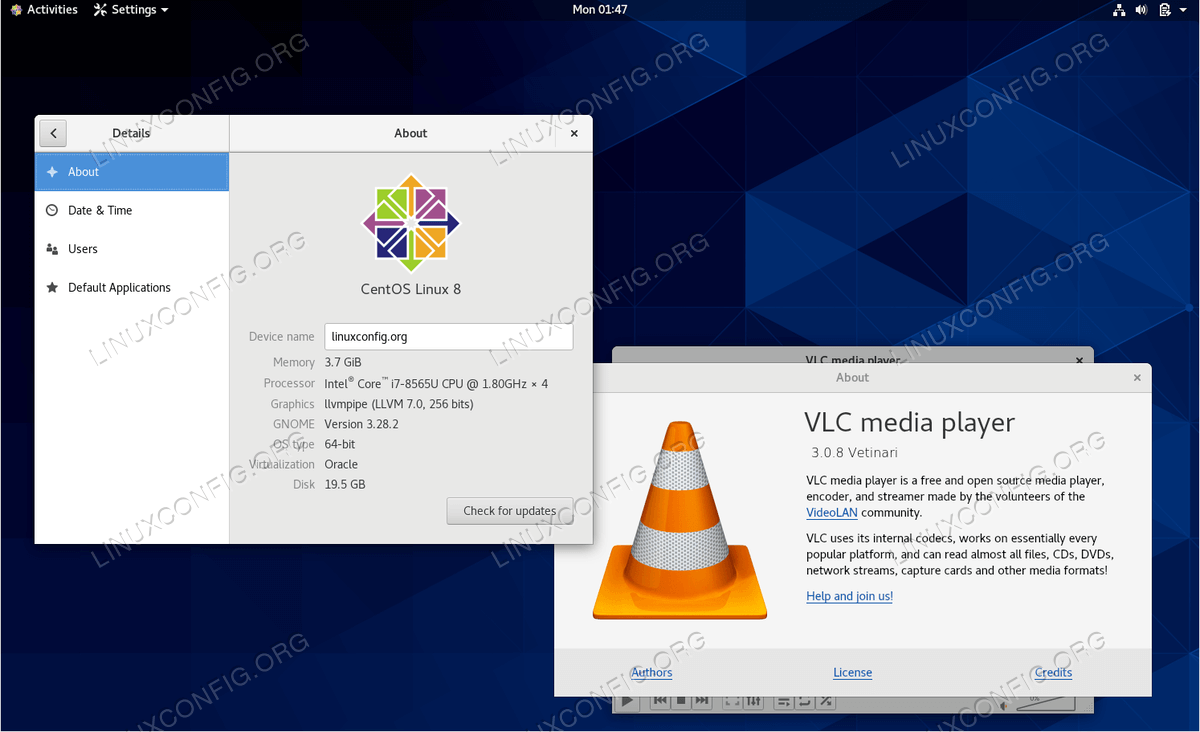Click the Virtualization value Oracle
The width and height of the screenshot is (1200, 732).
tap(341, 464)
